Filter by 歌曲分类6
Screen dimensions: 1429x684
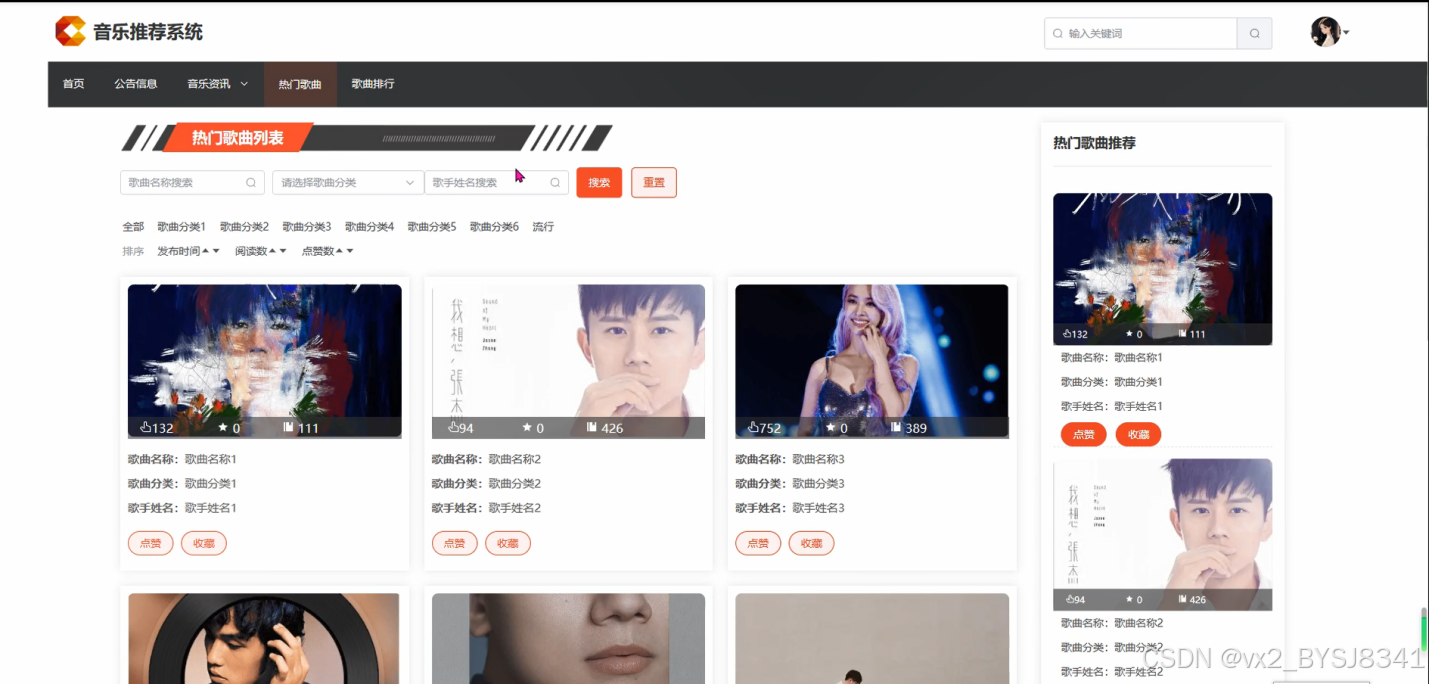coord(494,227)
